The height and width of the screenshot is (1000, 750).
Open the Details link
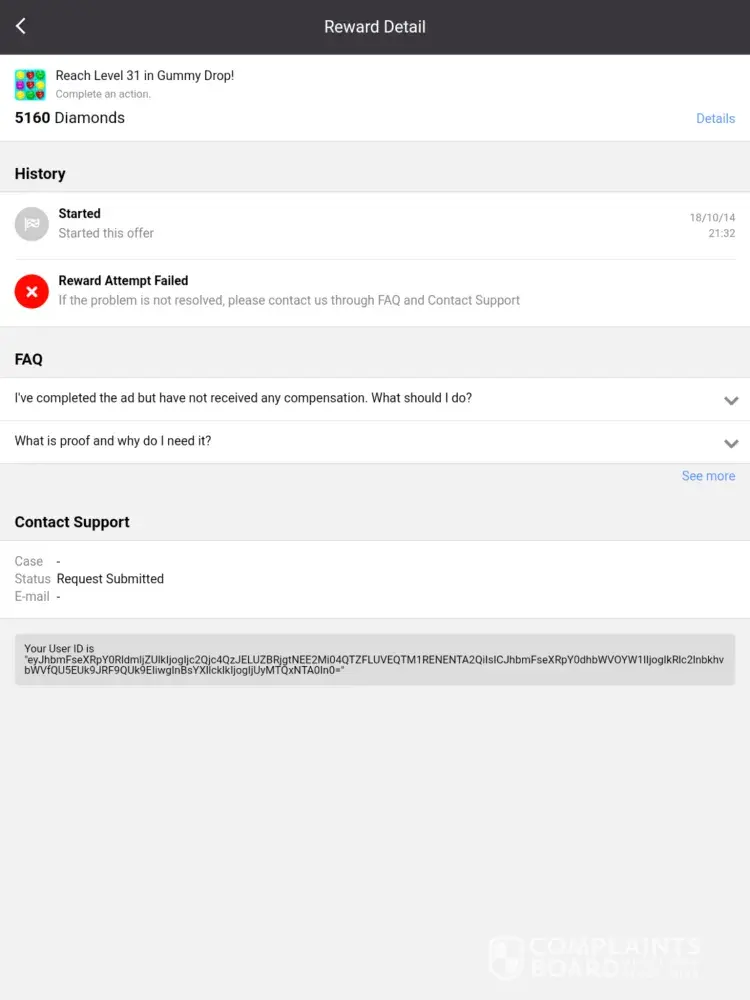click(715, 118)
